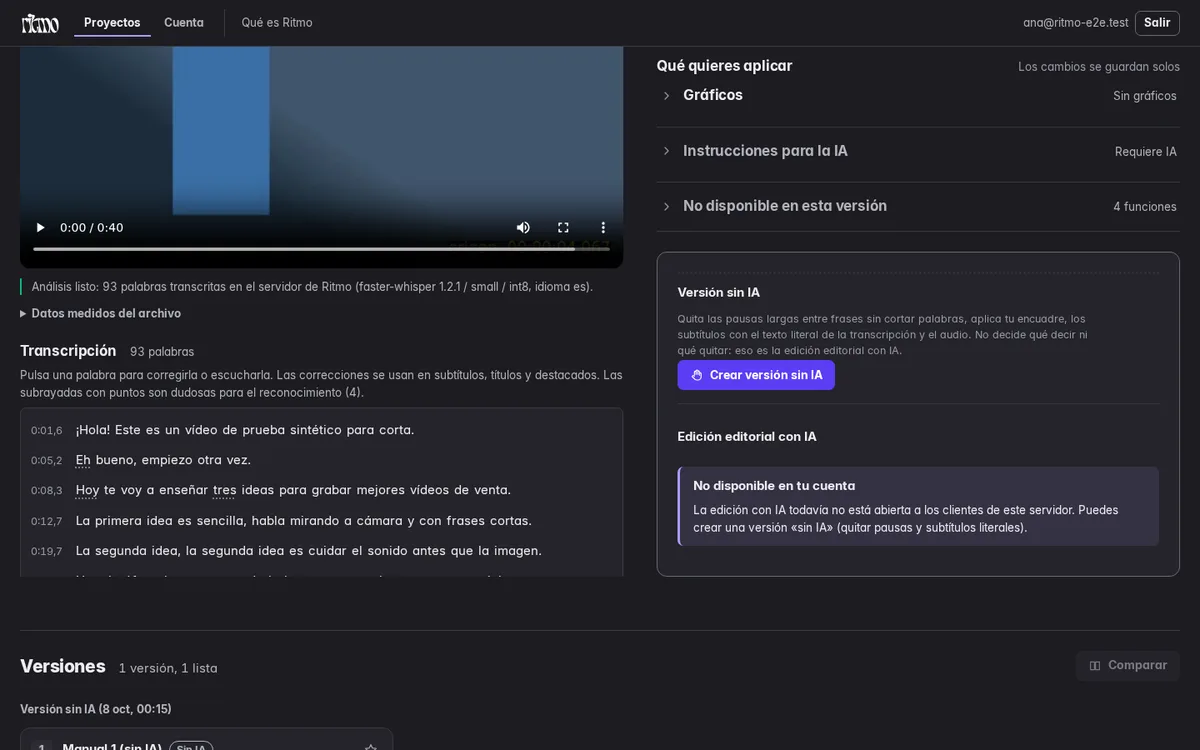Click timestamp 0:19,7 in transcript

click(x=46, y=552)
